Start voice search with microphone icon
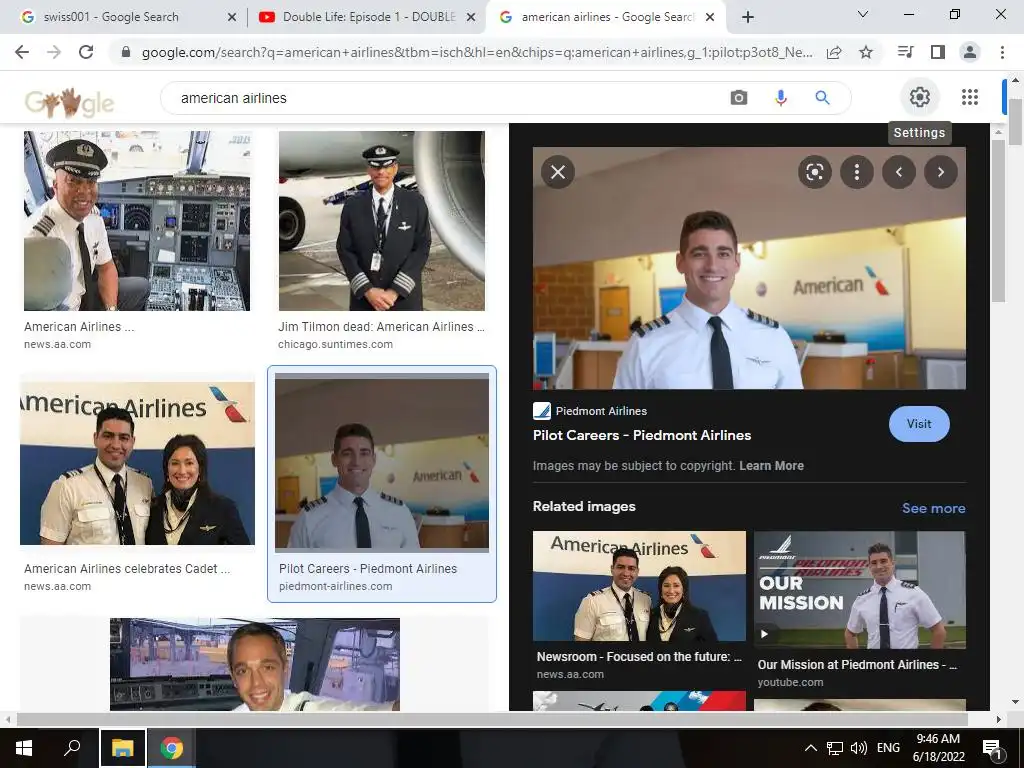 pyautogui.click(x=780, y=98)
